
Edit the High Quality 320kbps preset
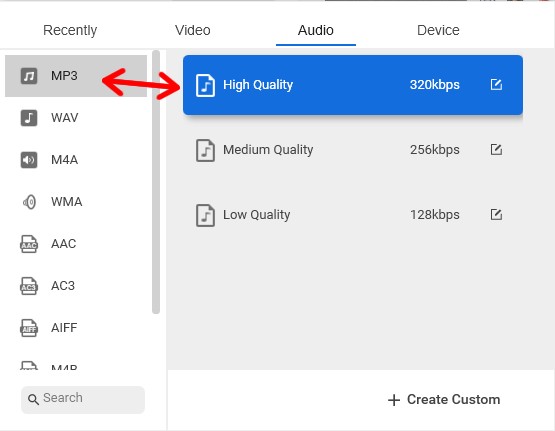tap(496, 85)
